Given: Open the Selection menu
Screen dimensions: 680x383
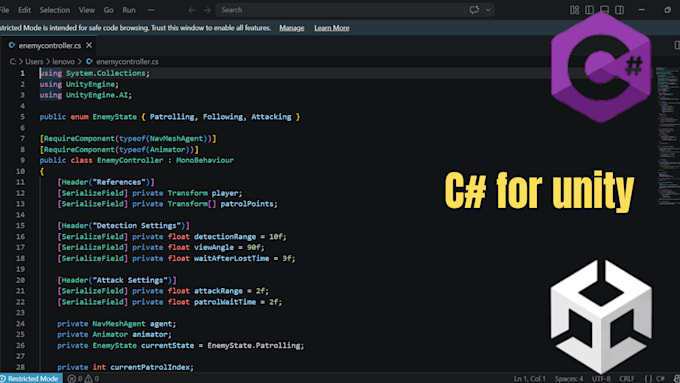Looking at the screenshot, I should (55, 10).
